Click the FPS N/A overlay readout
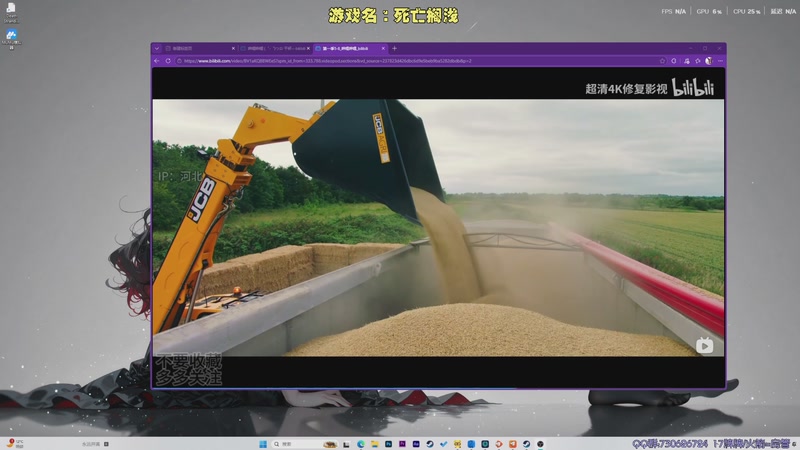Viewport: 800px width, 450px height. point(673,11)
